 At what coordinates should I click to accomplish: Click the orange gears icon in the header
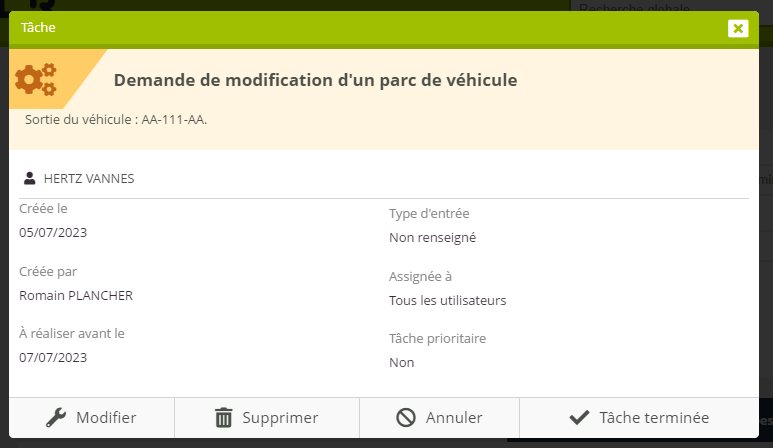(35, 79)
